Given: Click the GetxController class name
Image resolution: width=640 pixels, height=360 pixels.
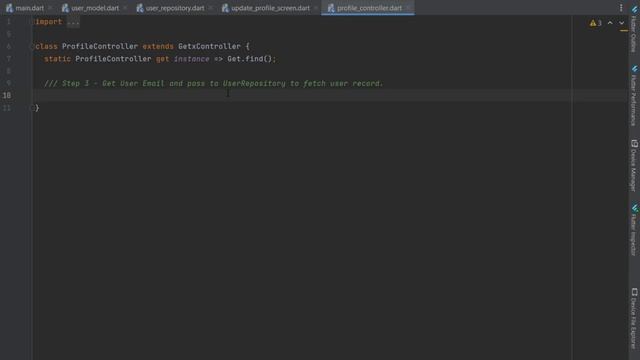Looking at the screenshot, I should tap(209, 47).
